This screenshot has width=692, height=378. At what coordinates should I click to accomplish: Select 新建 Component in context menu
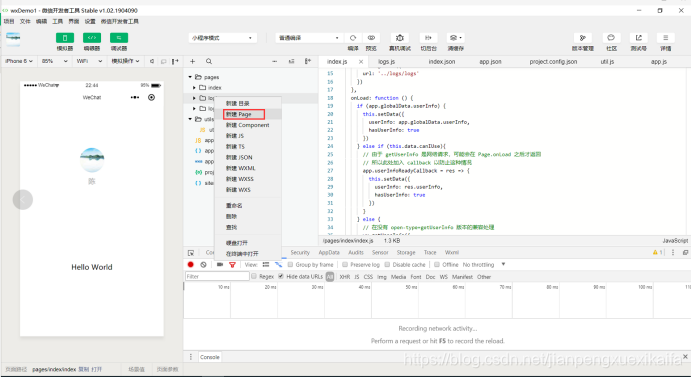(248, 125)
